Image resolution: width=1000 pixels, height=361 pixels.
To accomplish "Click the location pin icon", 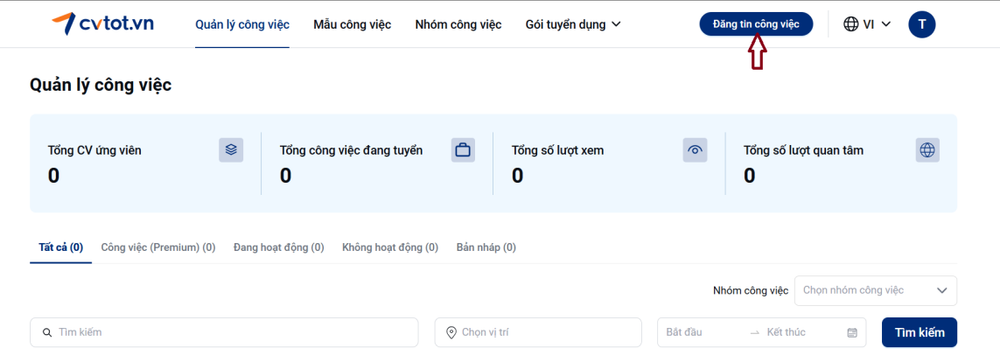I will (x=452, y=332).
